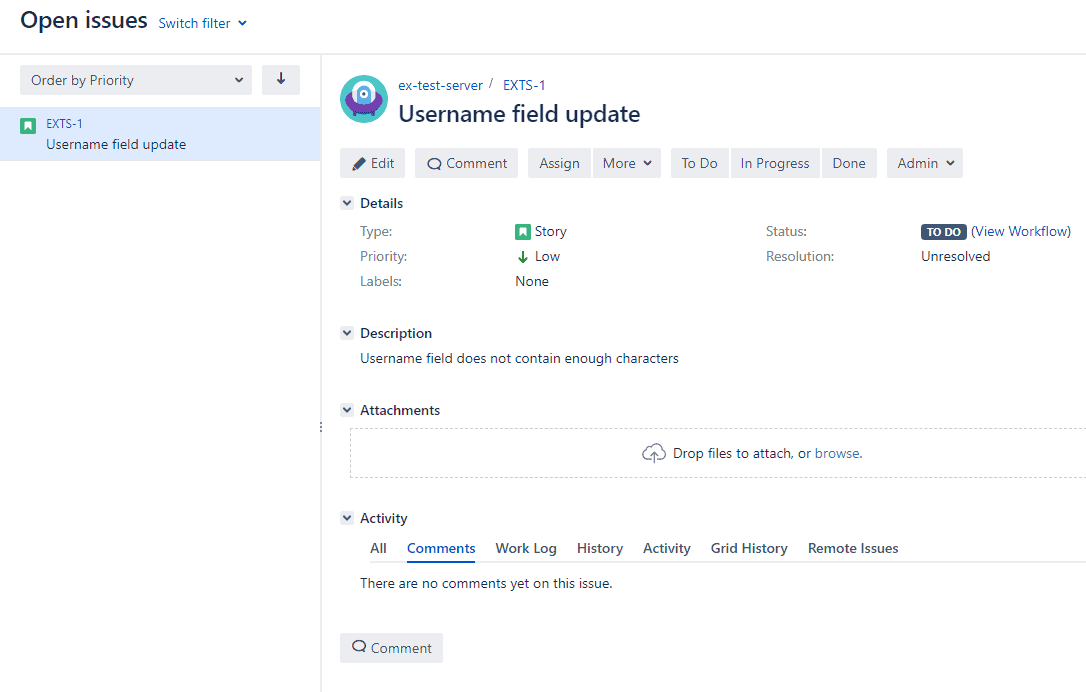The image size is (1086, 692).
Task: Click the Assign button
Action: pyautogui.click(x=560, y=163)
